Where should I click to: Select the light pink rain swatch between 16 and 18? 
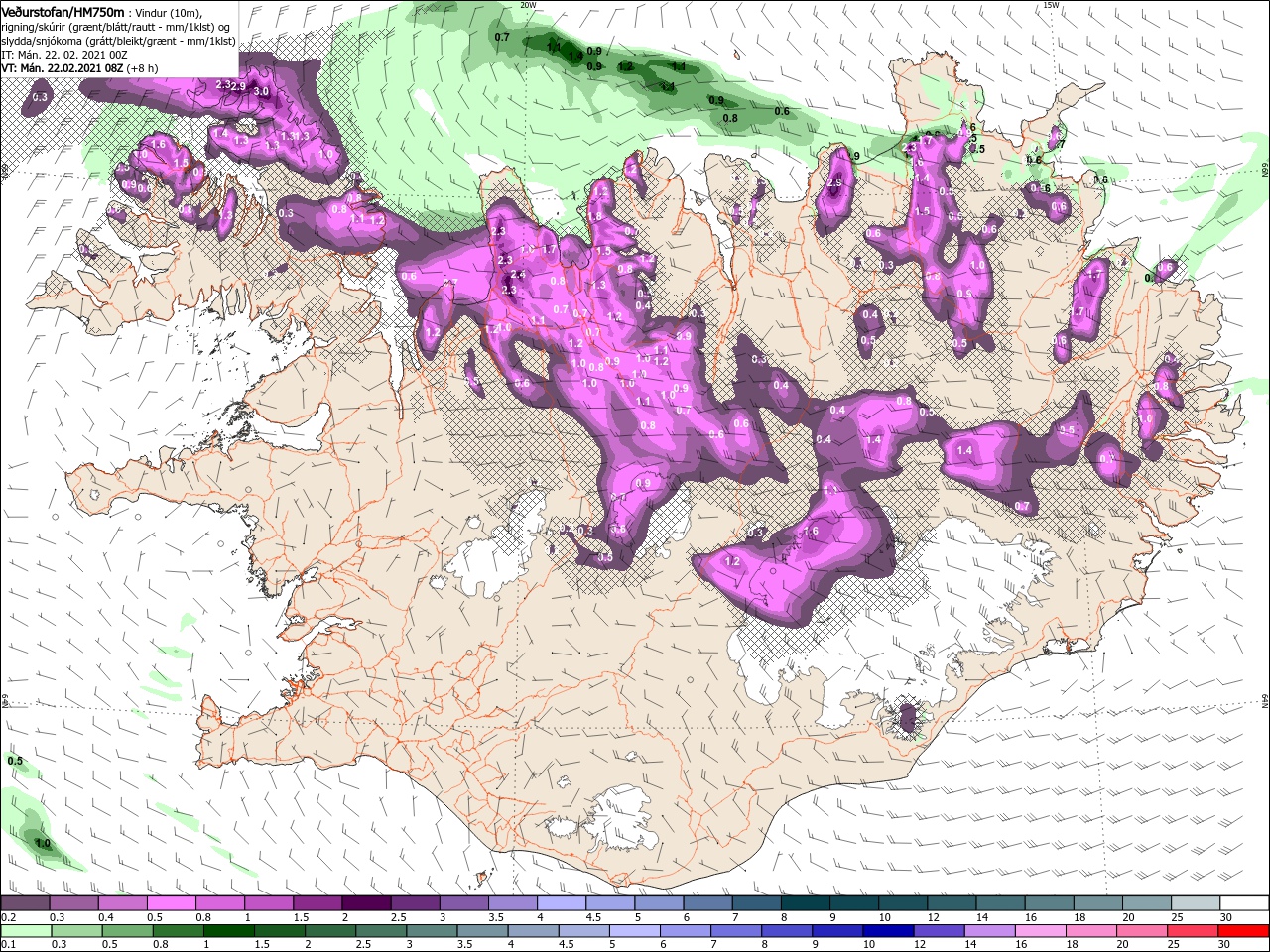pyautogui.click(x=1040, y=931)
